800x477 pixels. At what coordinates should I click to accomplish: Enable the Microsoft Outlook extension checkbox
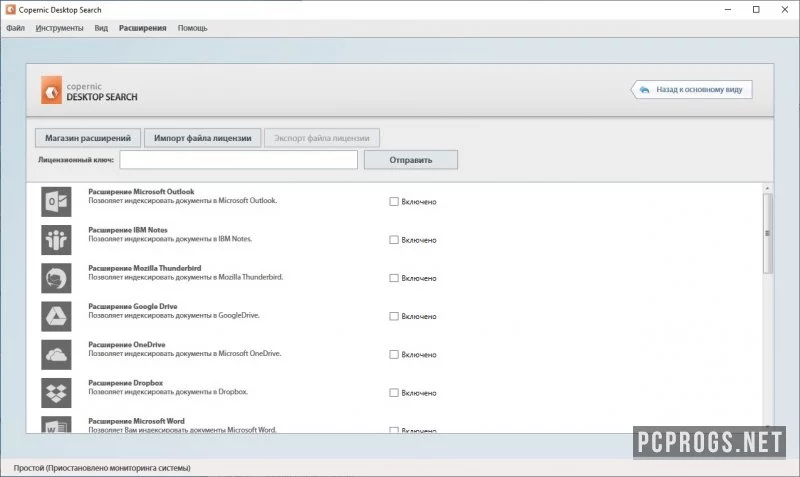tap(394, 202)
